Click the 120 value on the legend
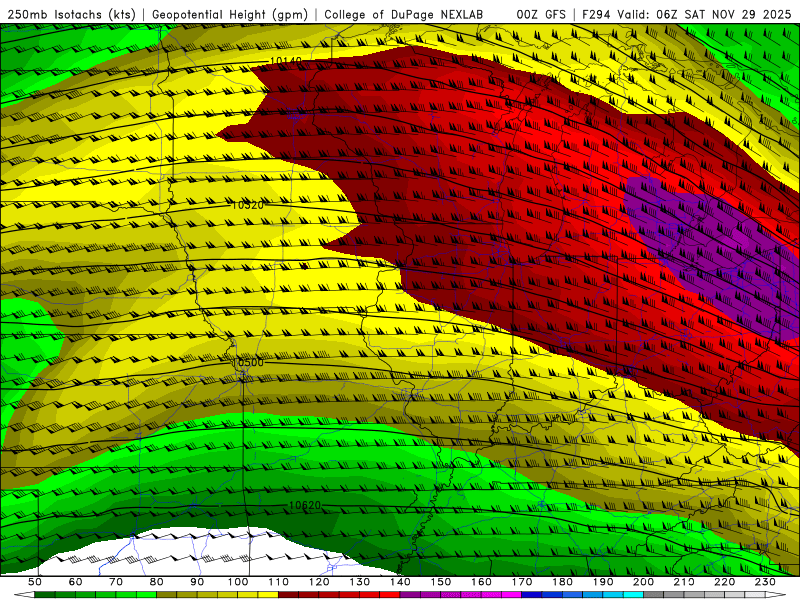Image resolution: width=800 pixels, height=600 pixels. (319, 582)
